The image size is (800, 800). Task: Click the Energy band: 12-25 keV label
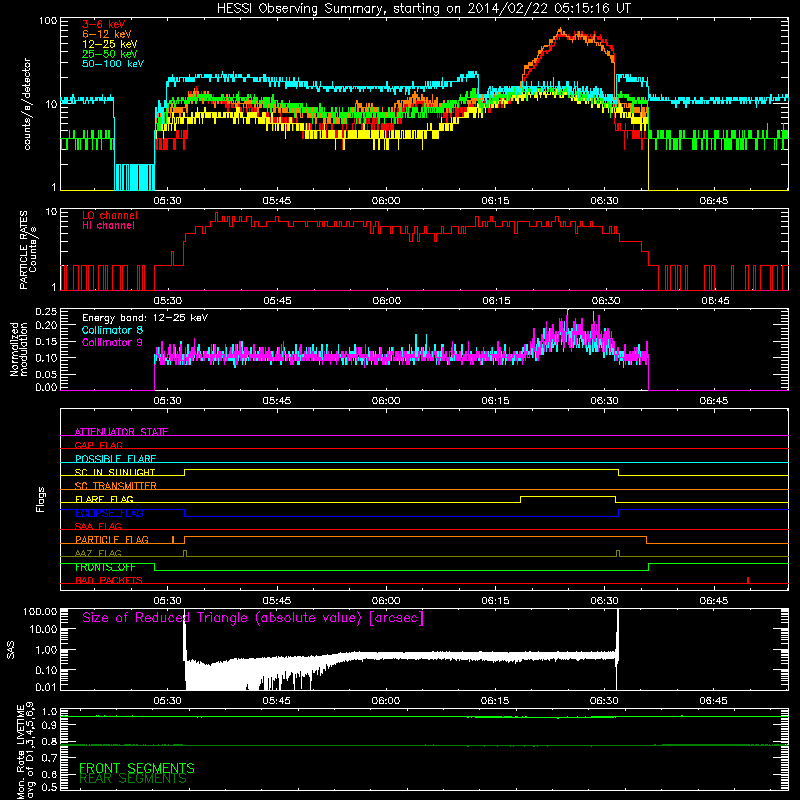coord(145,318)
